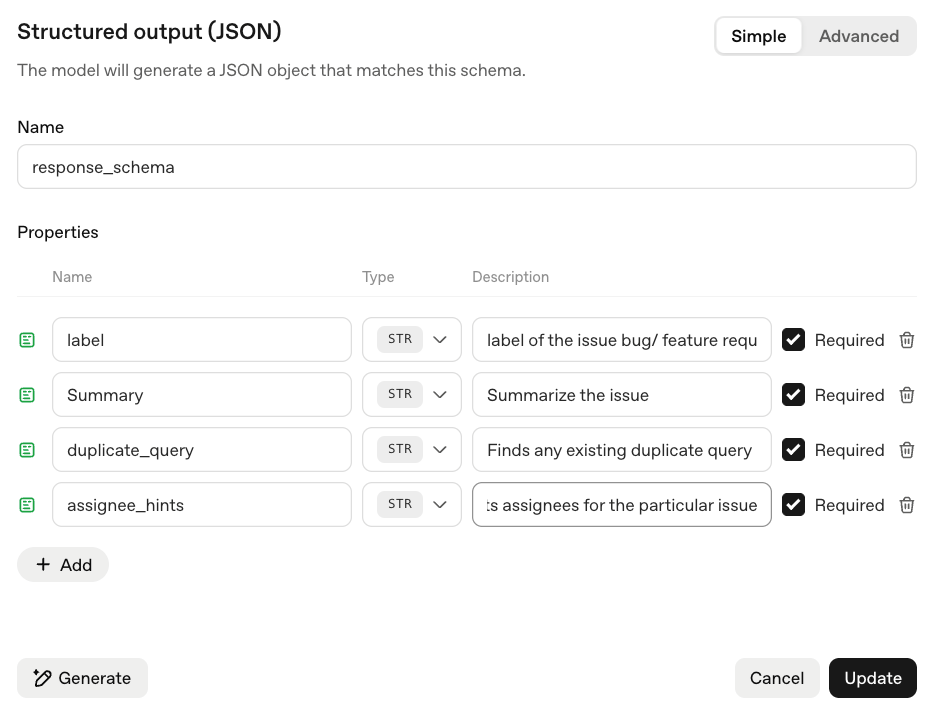Open the type dropdown for label
This screenshot has width=935, height=707.
[411, 340]
